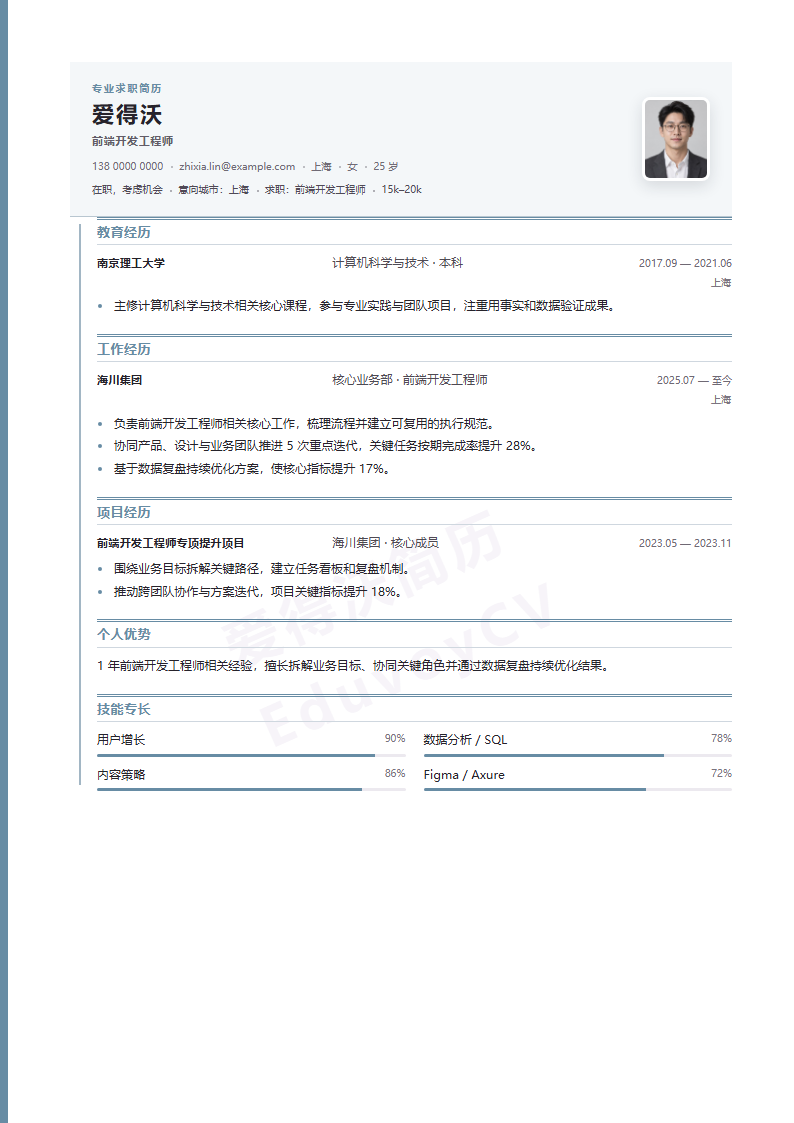The height and width of the screenshot is (1123, 794).
Task: Click the company name 海川集团 in work history
Action: (x=120, y=380)
